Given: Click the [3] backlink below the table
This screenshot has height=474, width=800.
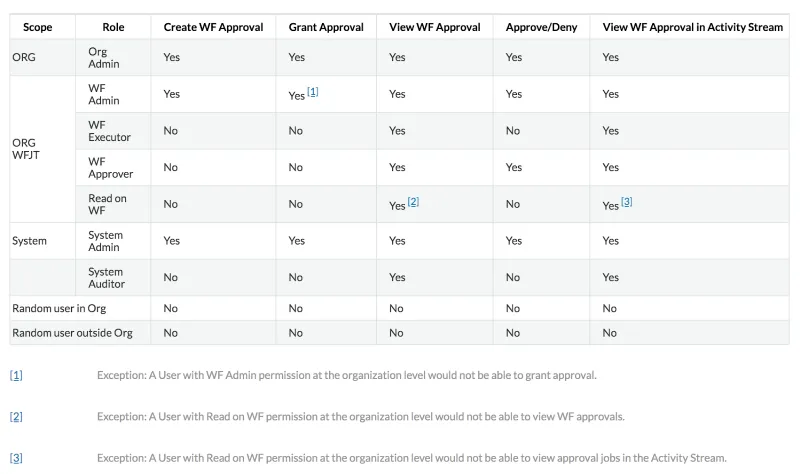Looking at the screenshot, I should point(16,457).
